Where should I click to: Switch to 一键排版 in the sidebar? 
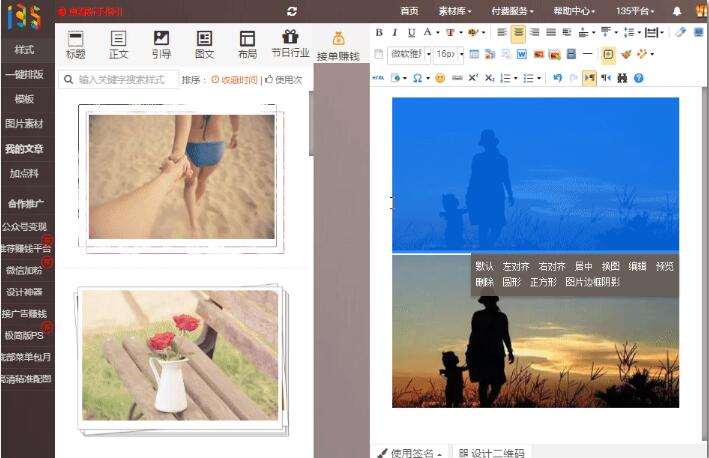(24, 74)
